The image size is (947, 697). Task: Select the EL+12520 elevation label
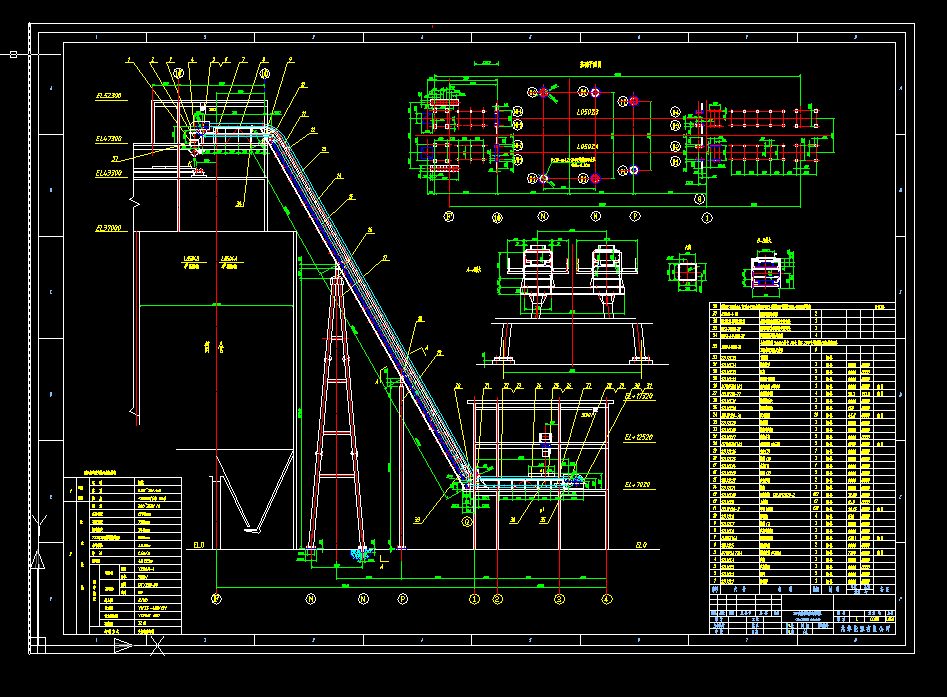[x=637, y=438]
